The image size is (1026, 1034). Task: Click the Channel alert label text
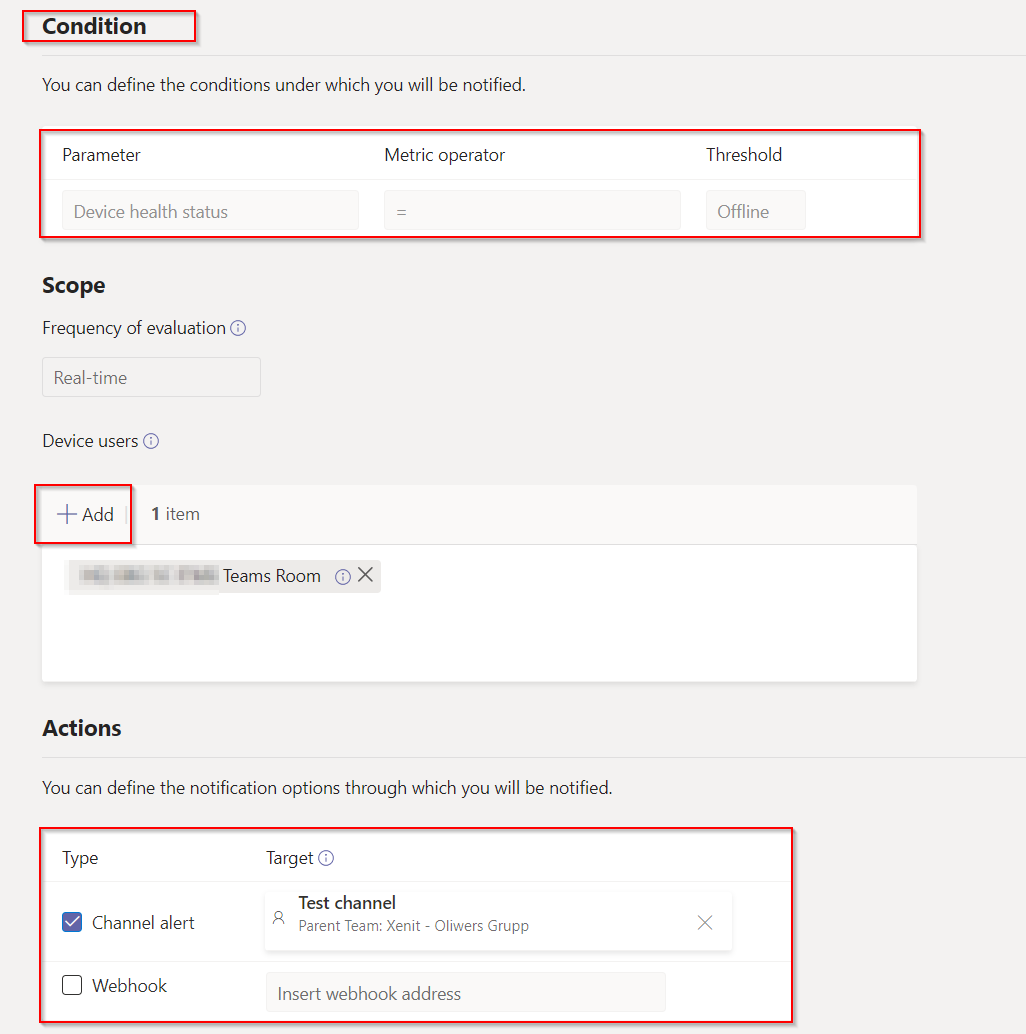point(143,923)
